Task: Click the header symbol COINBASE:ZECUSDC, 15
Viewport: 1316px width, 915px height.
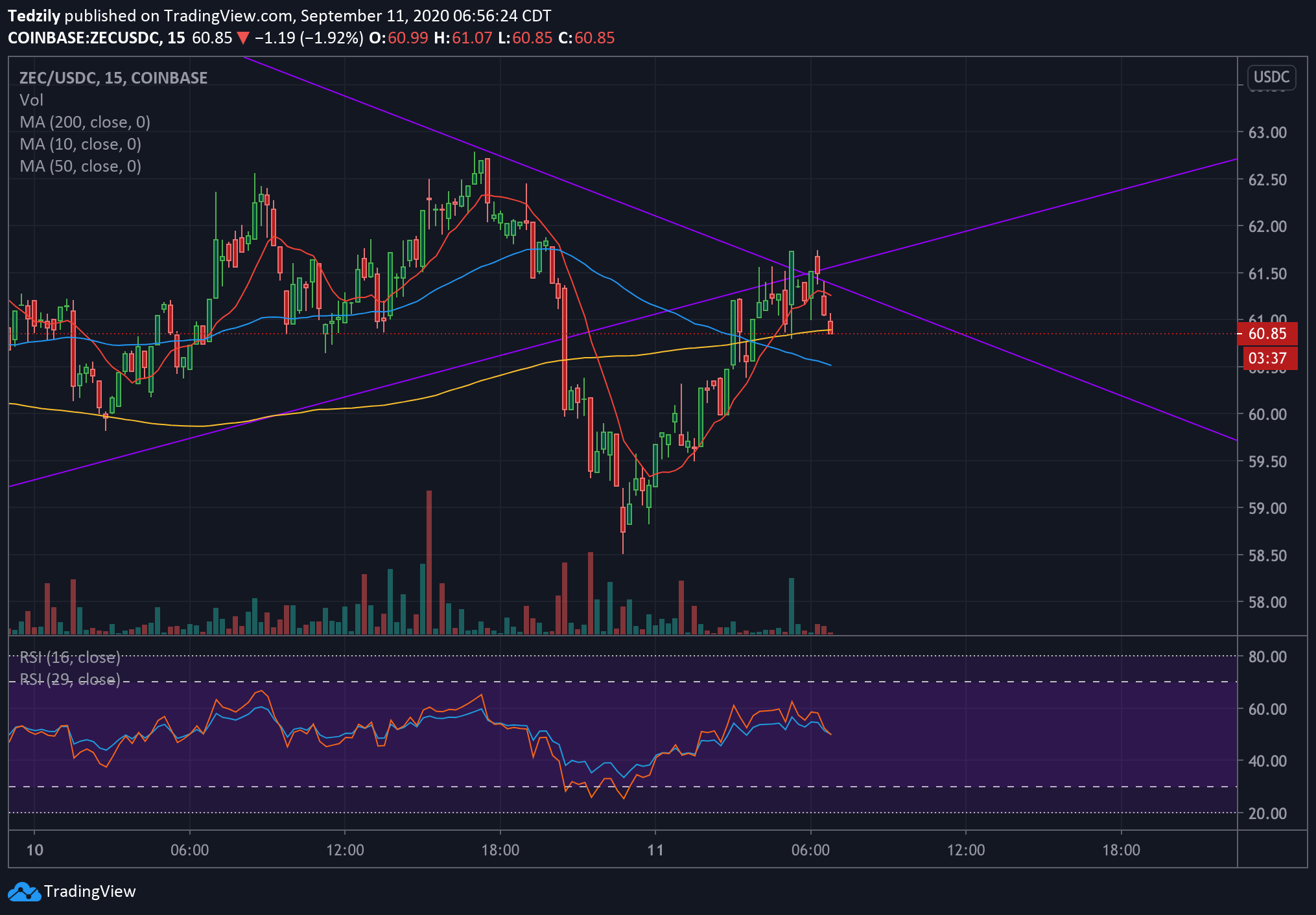Action: click(x=97, y=38)
